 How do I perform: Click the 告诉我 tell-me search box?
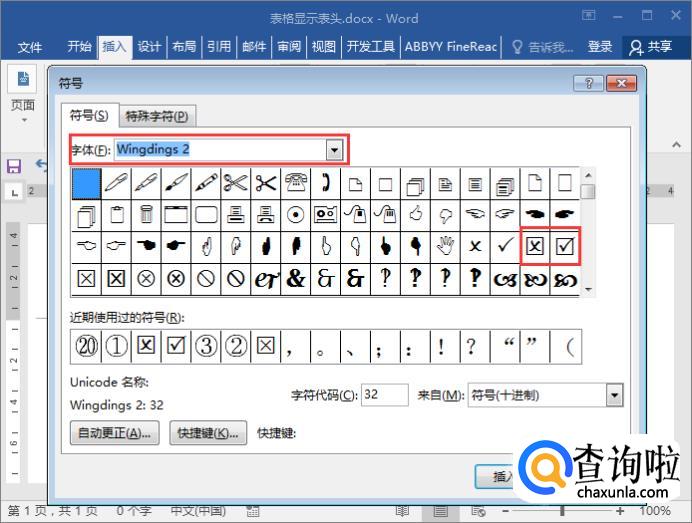click(543, 47)
